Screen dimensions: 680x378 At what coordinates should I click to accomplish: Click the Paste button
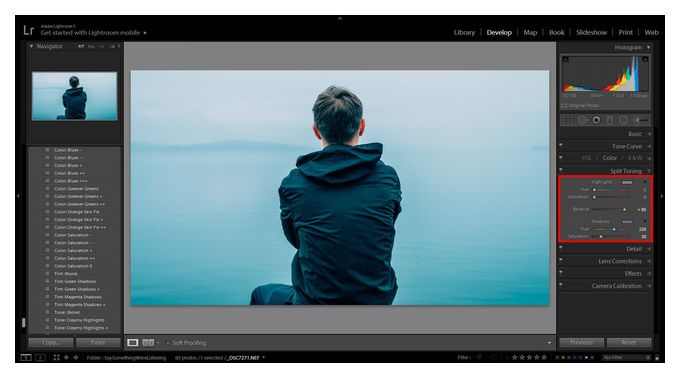[x=98, y=342]
